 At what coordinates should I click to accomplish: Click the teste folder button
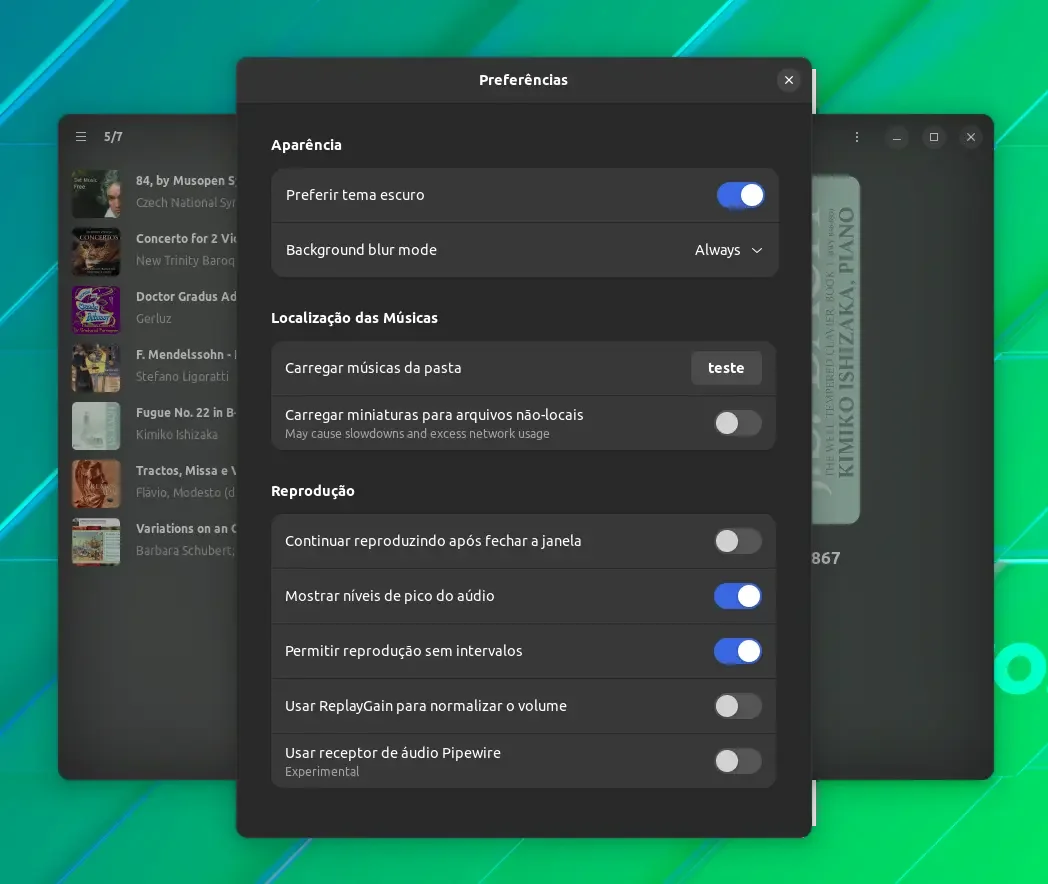[x=726, y=368]
